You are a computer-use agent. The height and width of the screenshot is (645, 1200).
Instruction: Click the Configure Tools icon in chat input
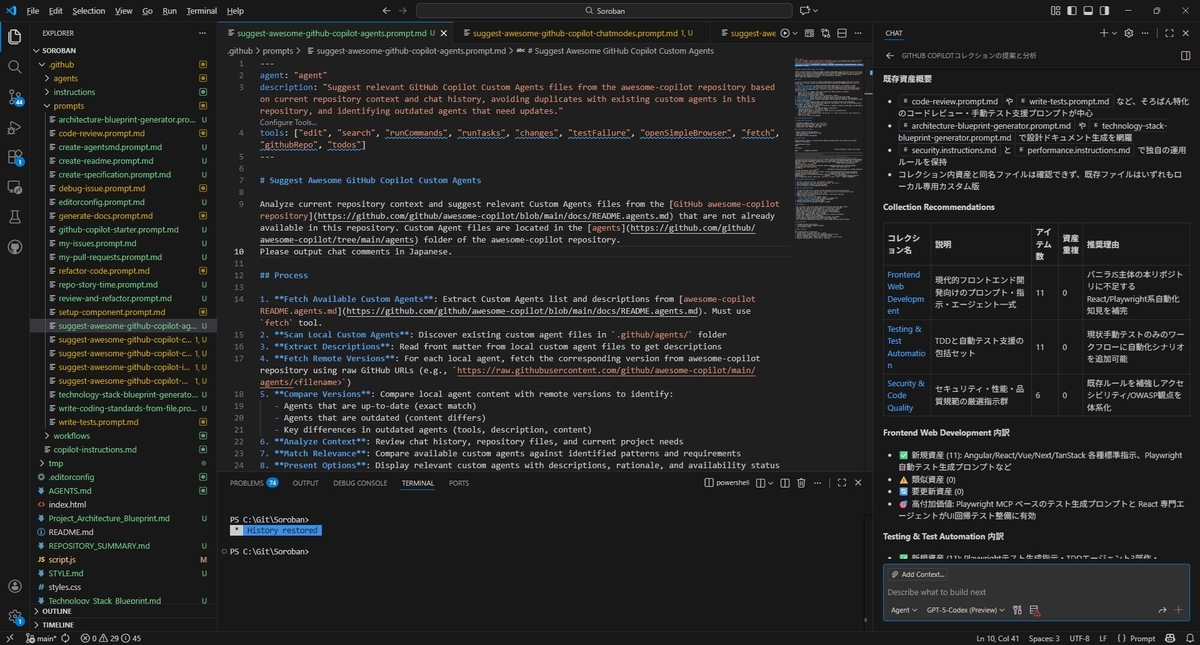point(1017,610)
